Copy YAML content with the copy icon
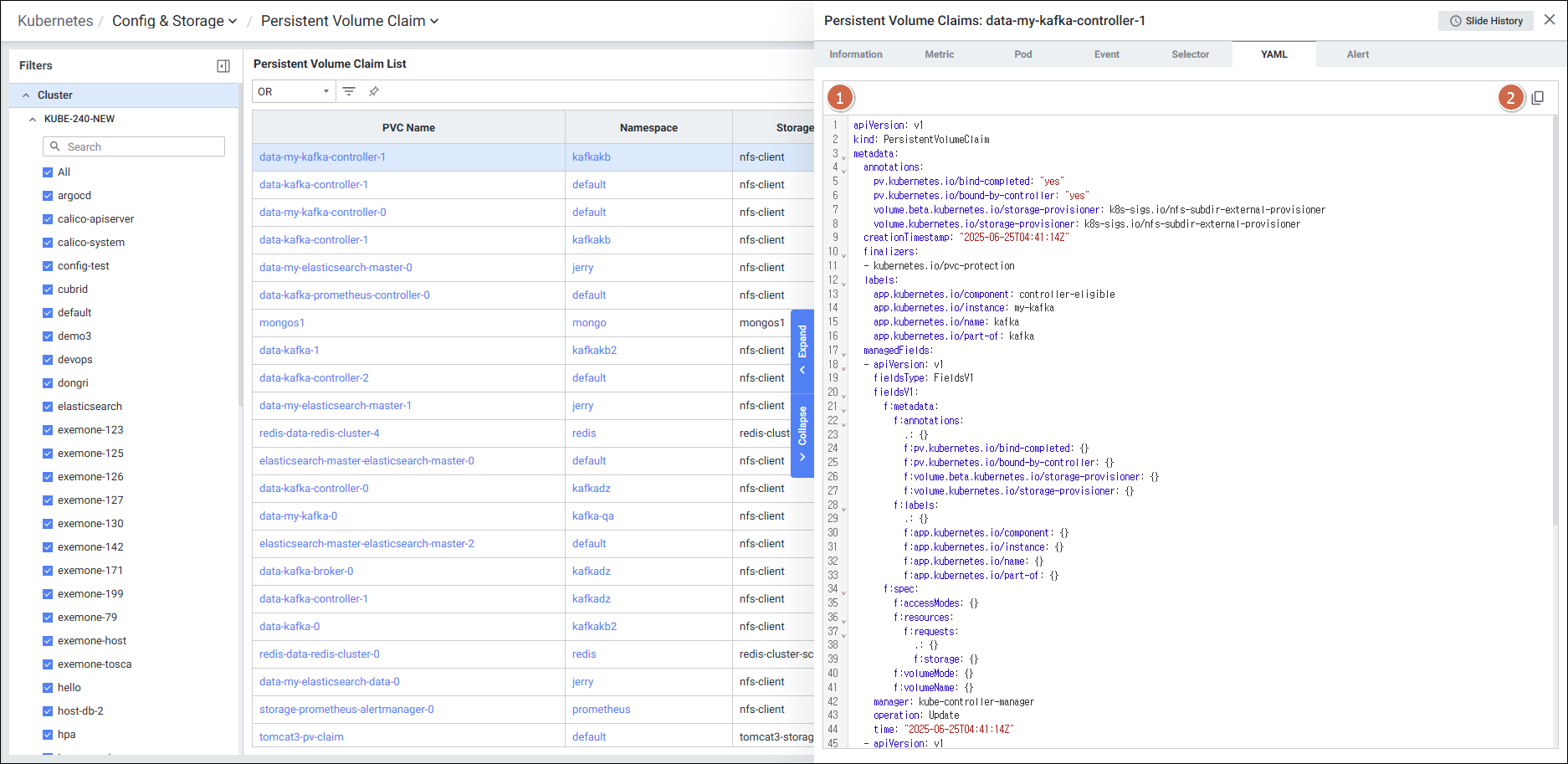Image resolution: width=1568 pixels, height=764 pixels. [1538, 98]
